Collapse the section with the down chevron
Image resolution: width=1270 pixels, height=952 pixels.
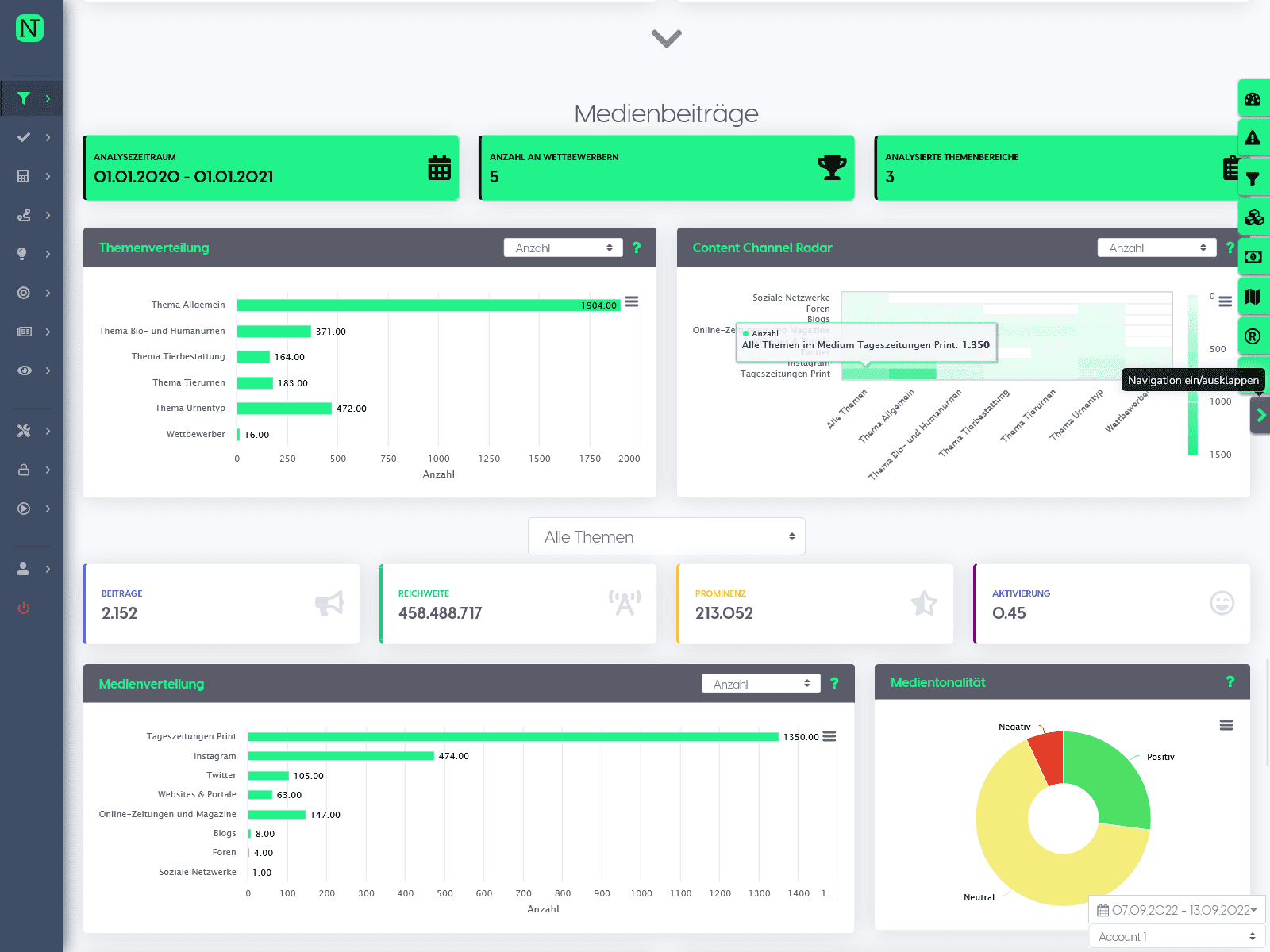coord(667,38)
